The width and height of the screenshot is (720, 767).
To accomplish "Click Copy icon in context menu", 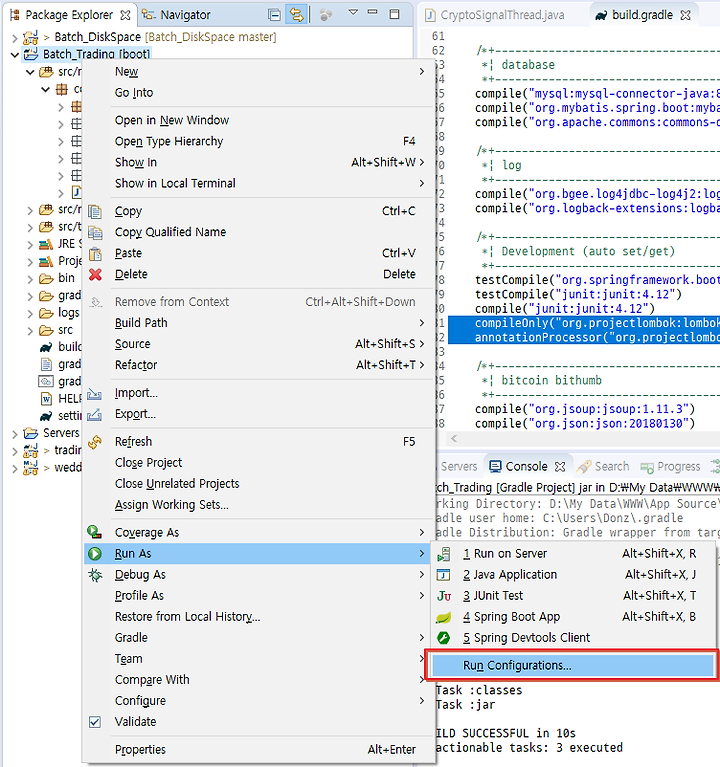I will click(95, 211).
